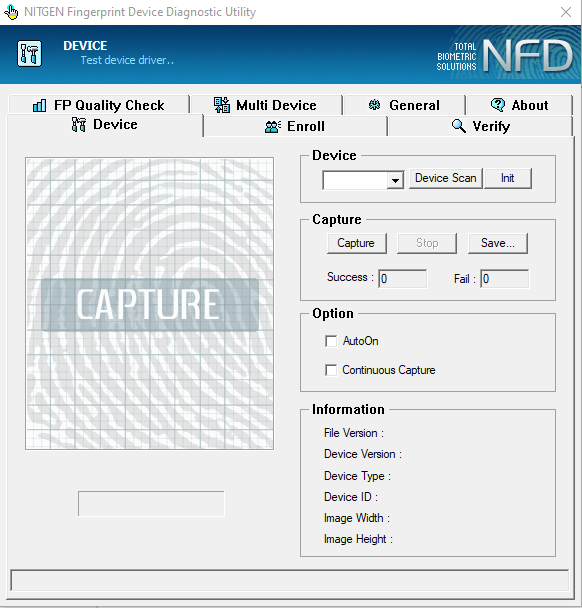Click the 'Device Type :' label
The height and width of the screenshot is (608, 582).
(x=357, y=476)
